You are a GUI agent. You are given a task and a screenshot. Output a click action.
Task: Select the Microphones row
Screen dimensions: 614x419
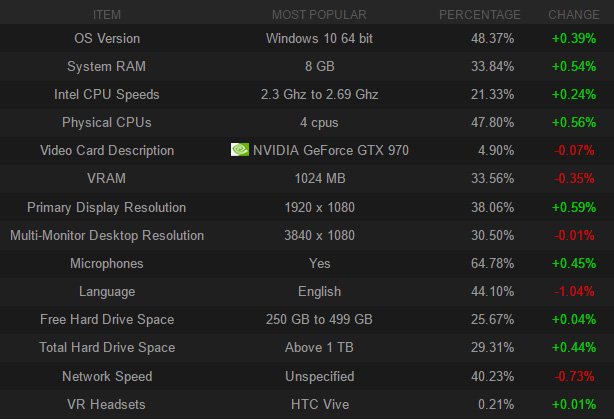[107, 263]
